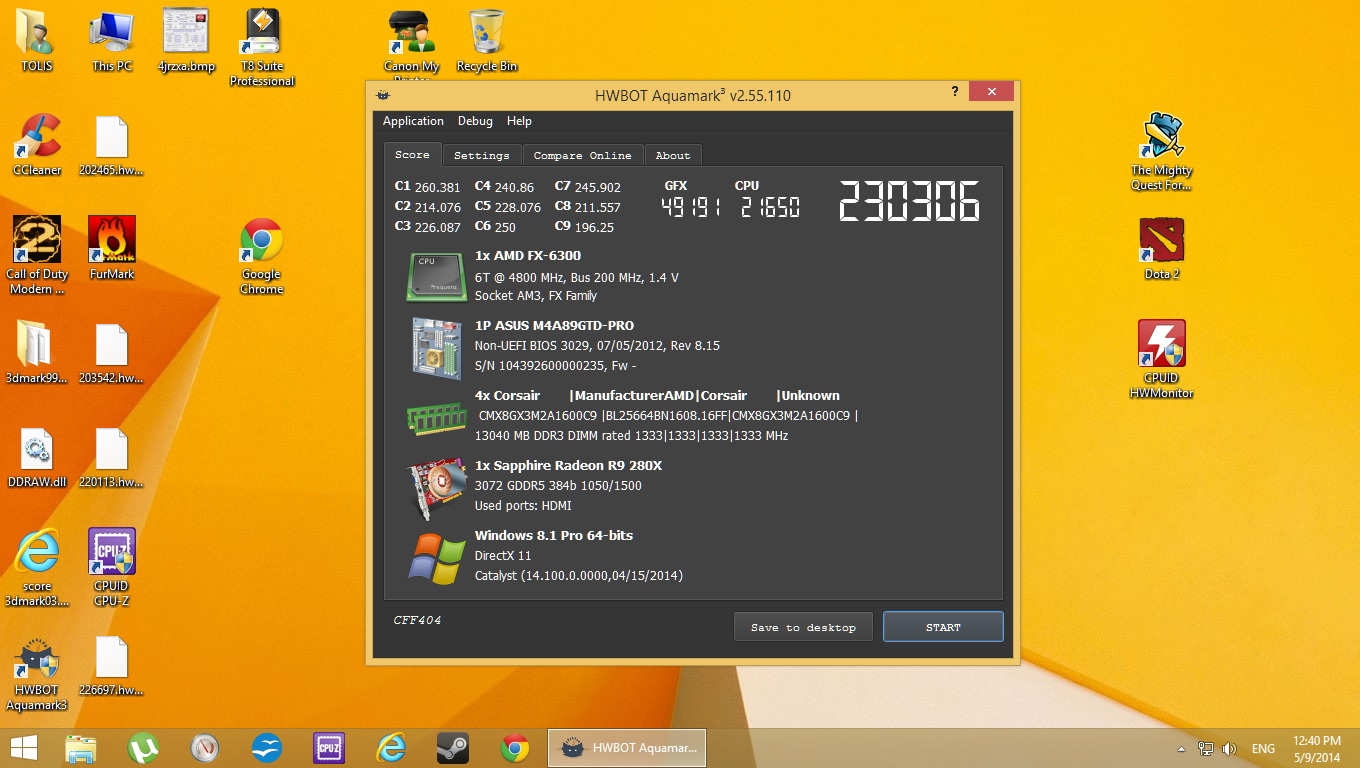Open the Application menu
The height and width of the screenshot is (768, 1360).
pyautogui.click(x=413, y=121)
